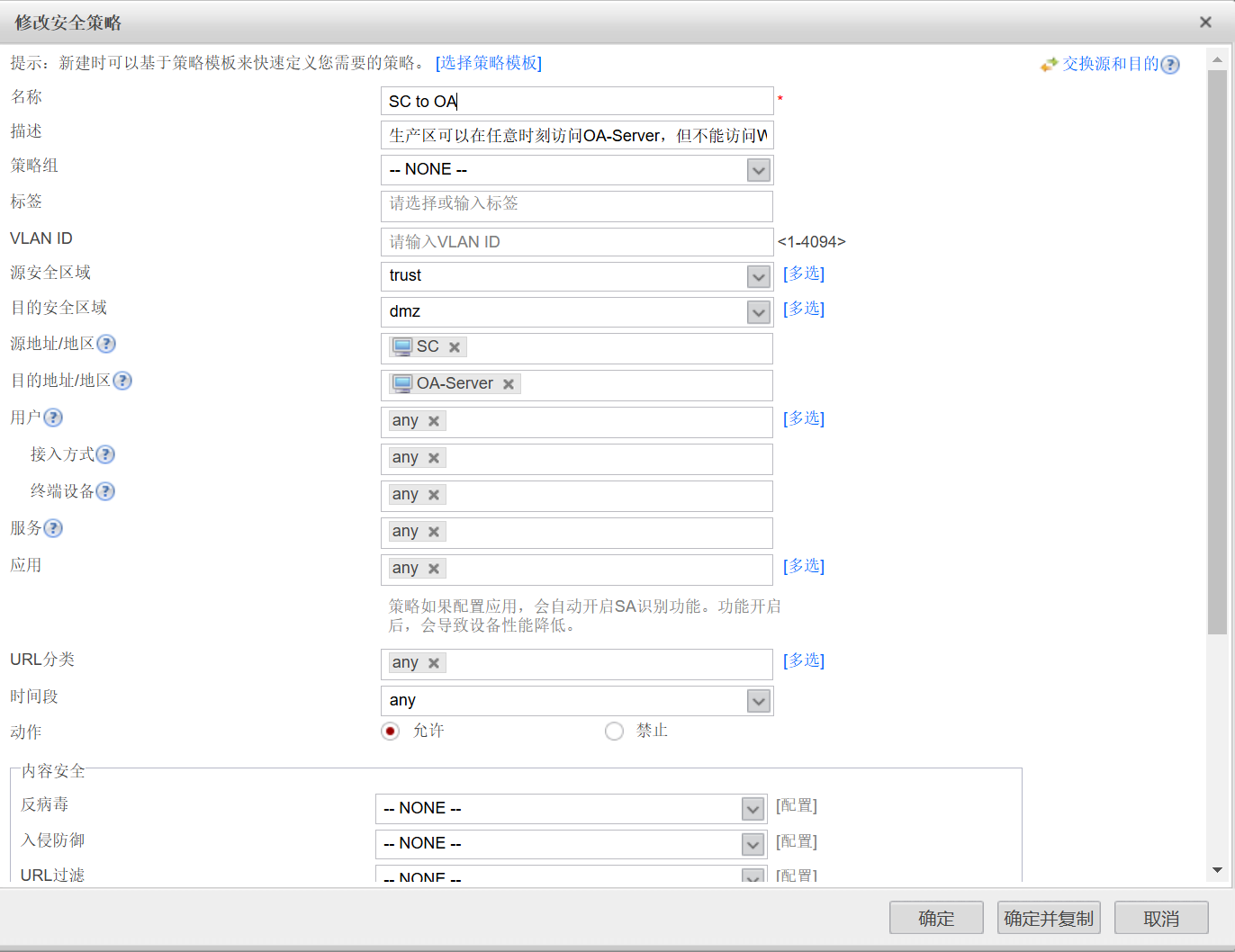Screen dimensions: 1235x952
Task: Close the 修改安全策略 dialog
Action: pos(1205,22)
